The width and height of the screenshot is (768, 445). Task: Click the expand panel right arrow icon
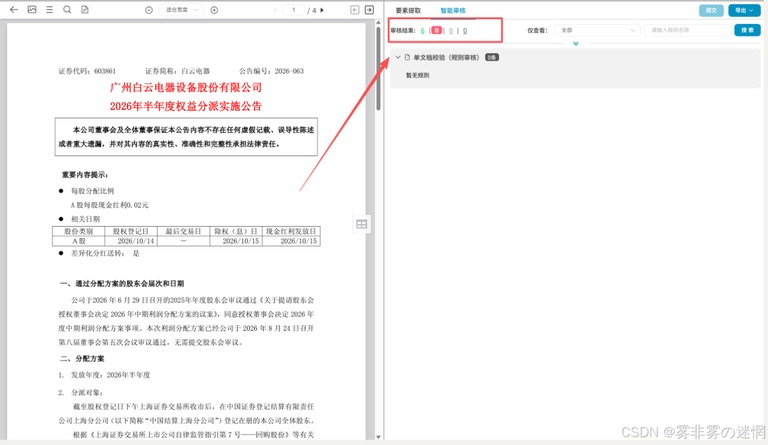click(x=369, y=10)
